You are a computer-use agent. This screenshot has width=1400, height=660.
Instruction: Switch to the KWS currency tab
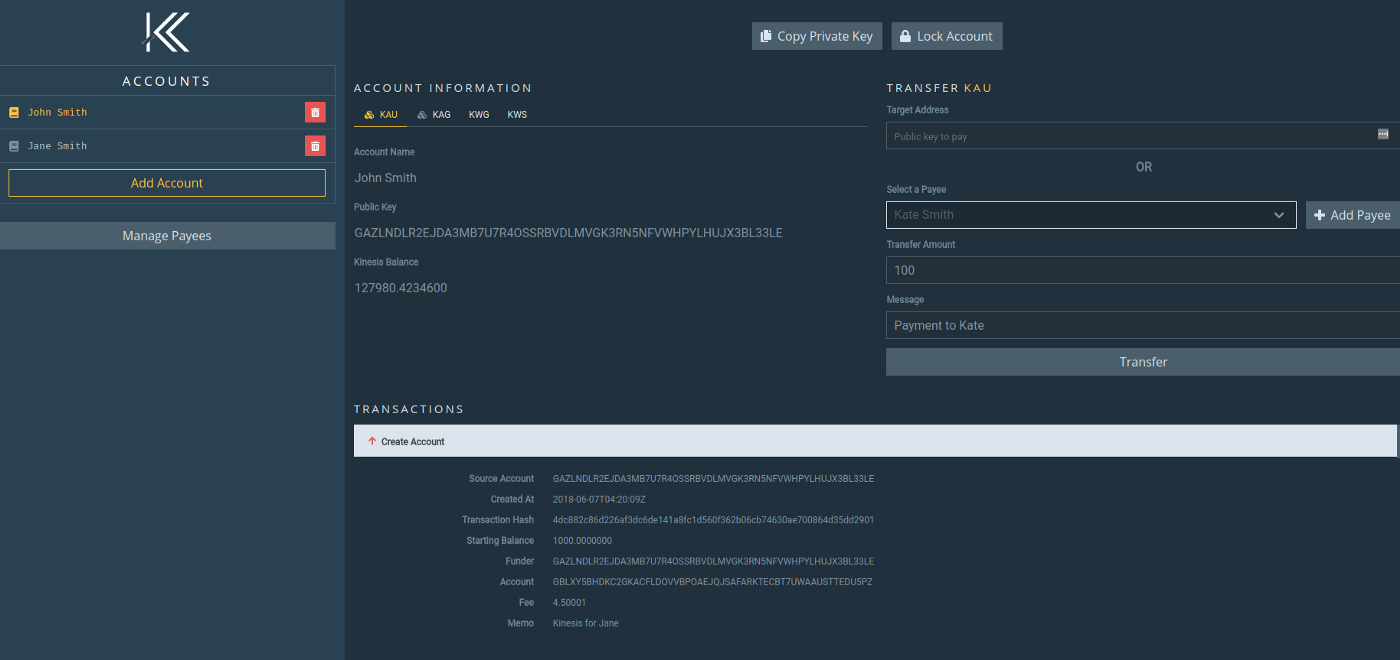(517, 115)
